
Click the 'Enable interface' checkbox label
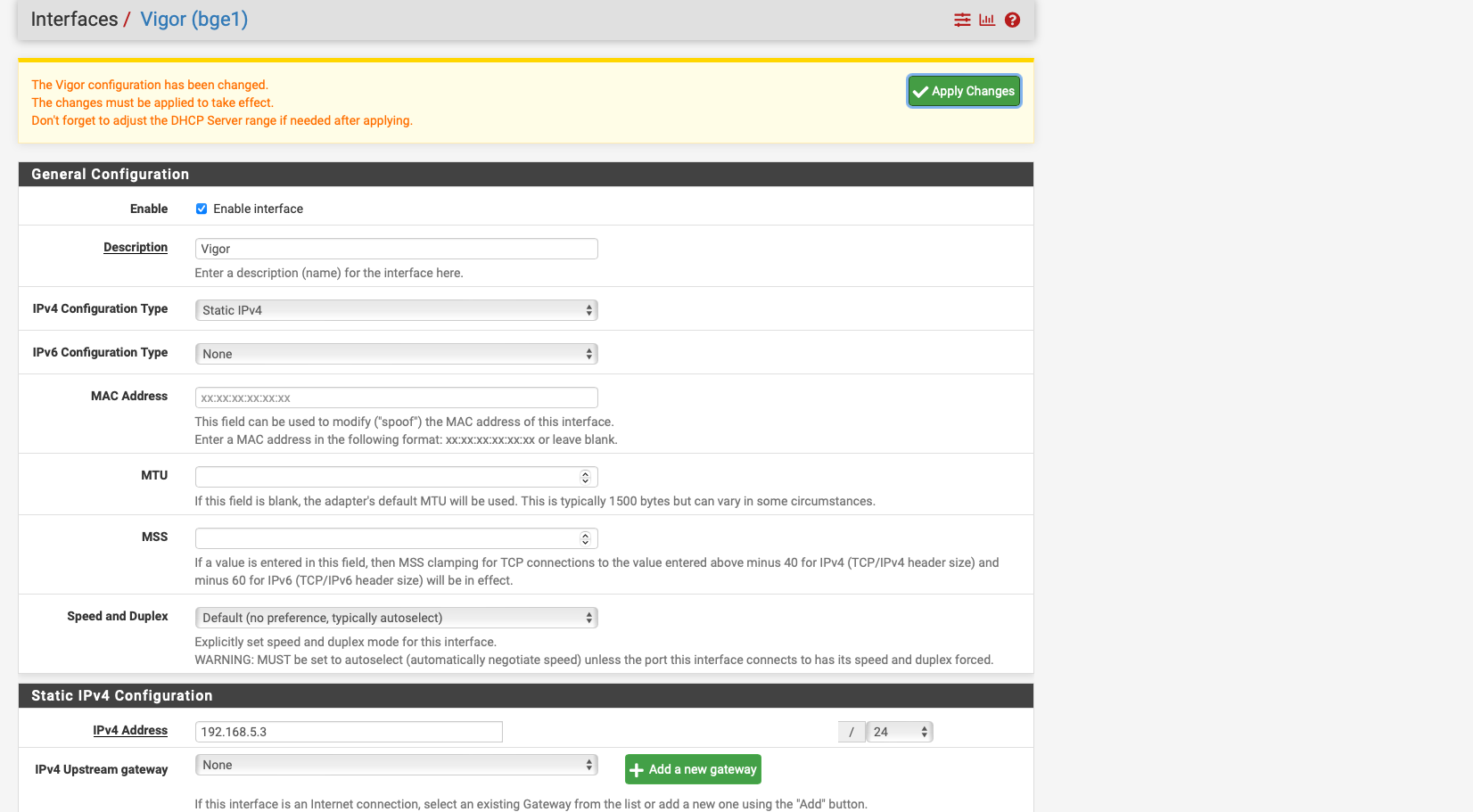coord(258,209)
